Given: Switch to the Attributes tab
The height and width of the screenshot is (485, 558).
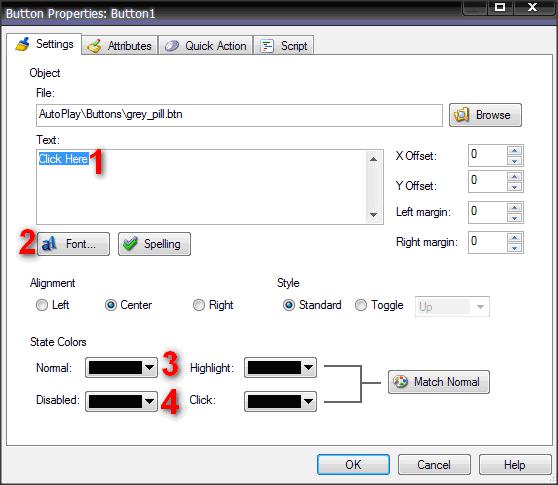Looking at the screenshot, I should tap(120, 46).
